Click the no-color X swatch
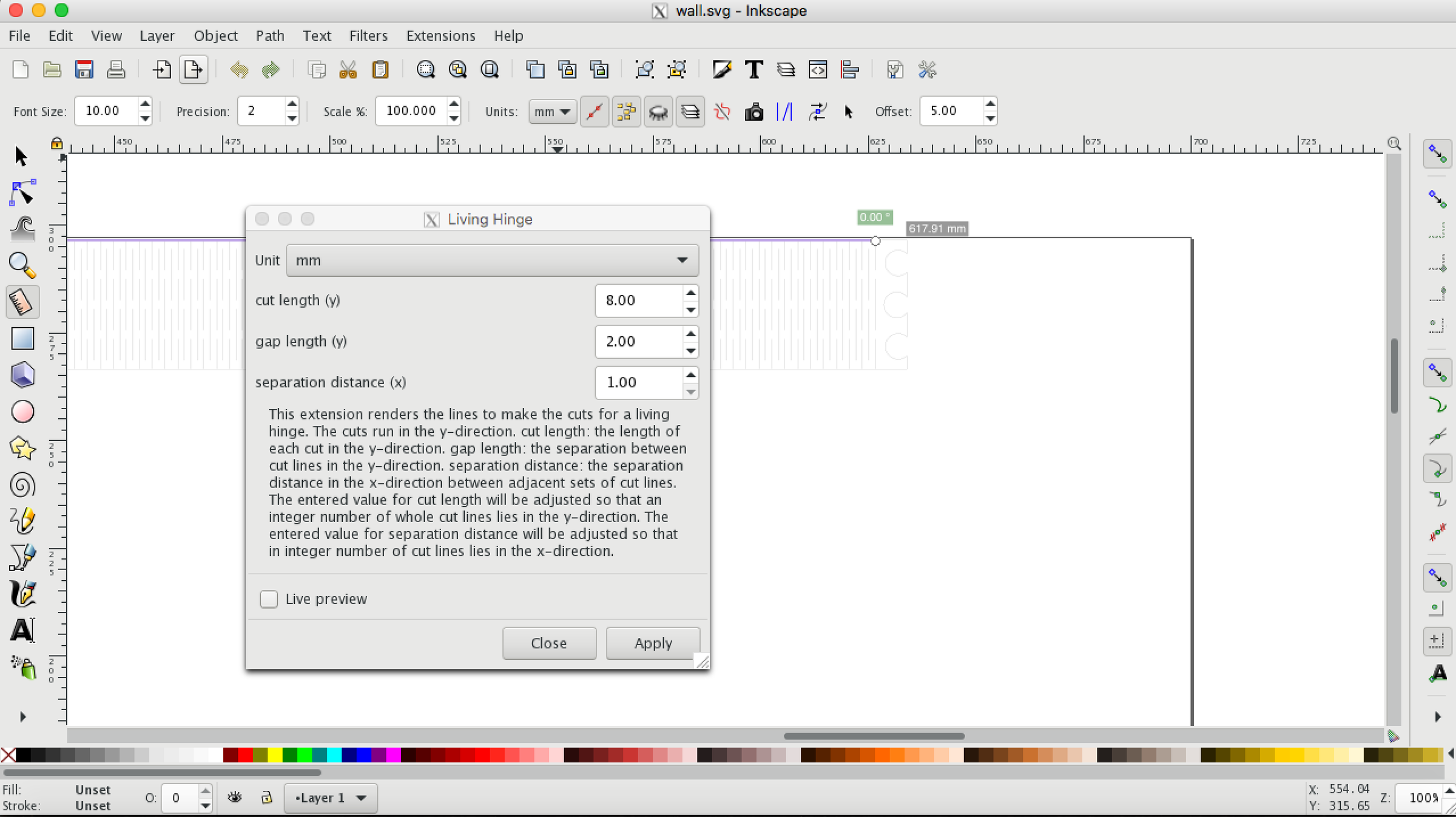This screenshot has width=1456, height=817. click(8, 754)
